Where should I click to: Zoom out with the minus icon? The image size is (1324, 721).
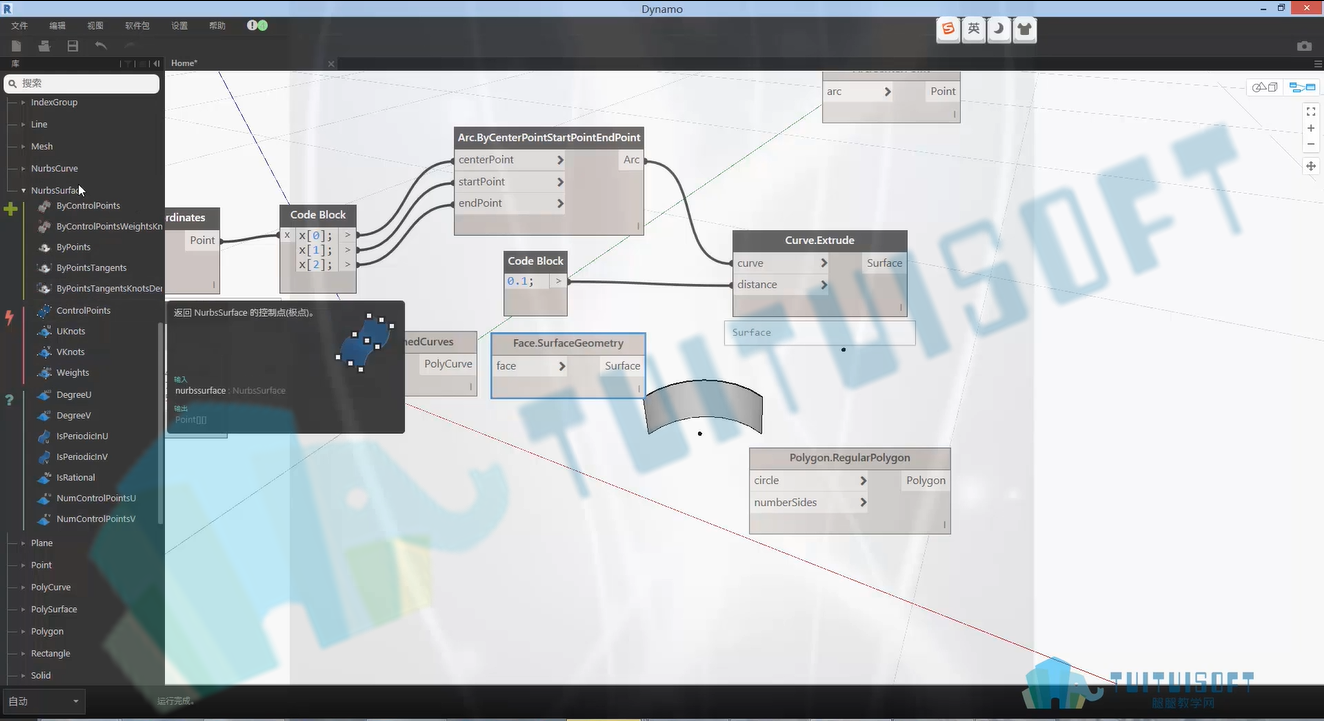[1311, 144]
